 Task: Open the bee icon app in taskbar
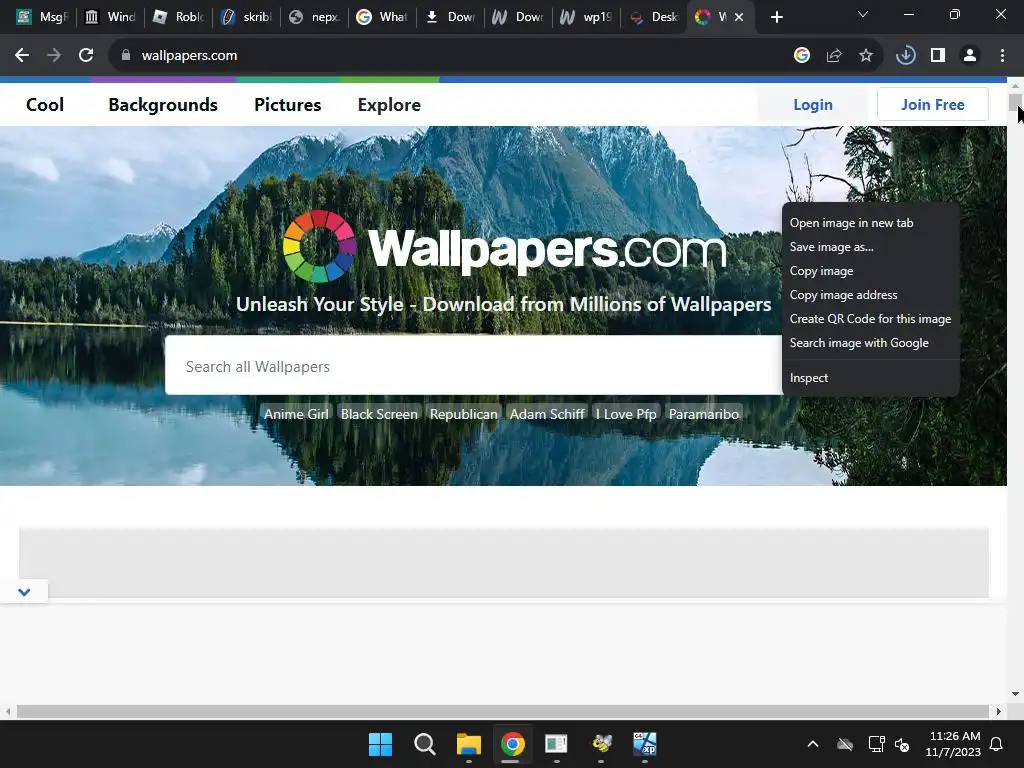[601, 744]
